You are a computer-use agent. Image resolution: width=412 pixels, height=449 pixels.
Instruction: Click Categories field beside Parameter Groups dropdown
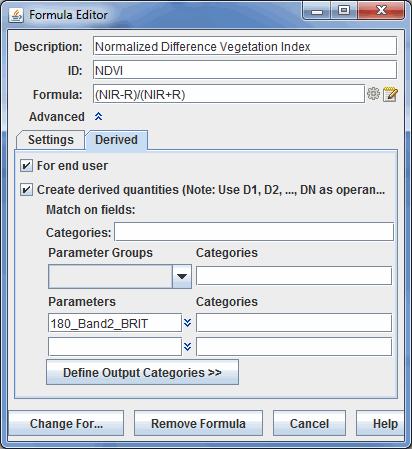point(294,275)
